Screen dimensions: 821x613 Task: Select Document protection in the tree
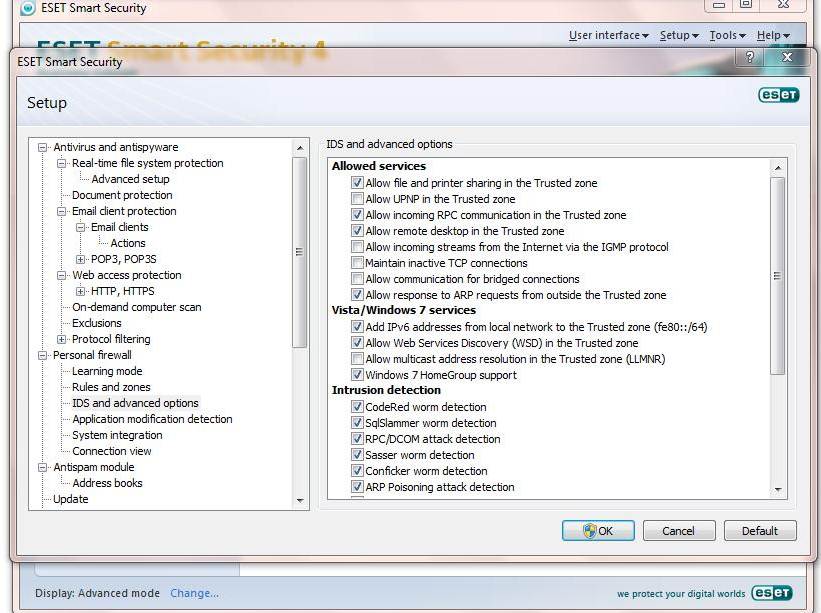tap(122, 195)
